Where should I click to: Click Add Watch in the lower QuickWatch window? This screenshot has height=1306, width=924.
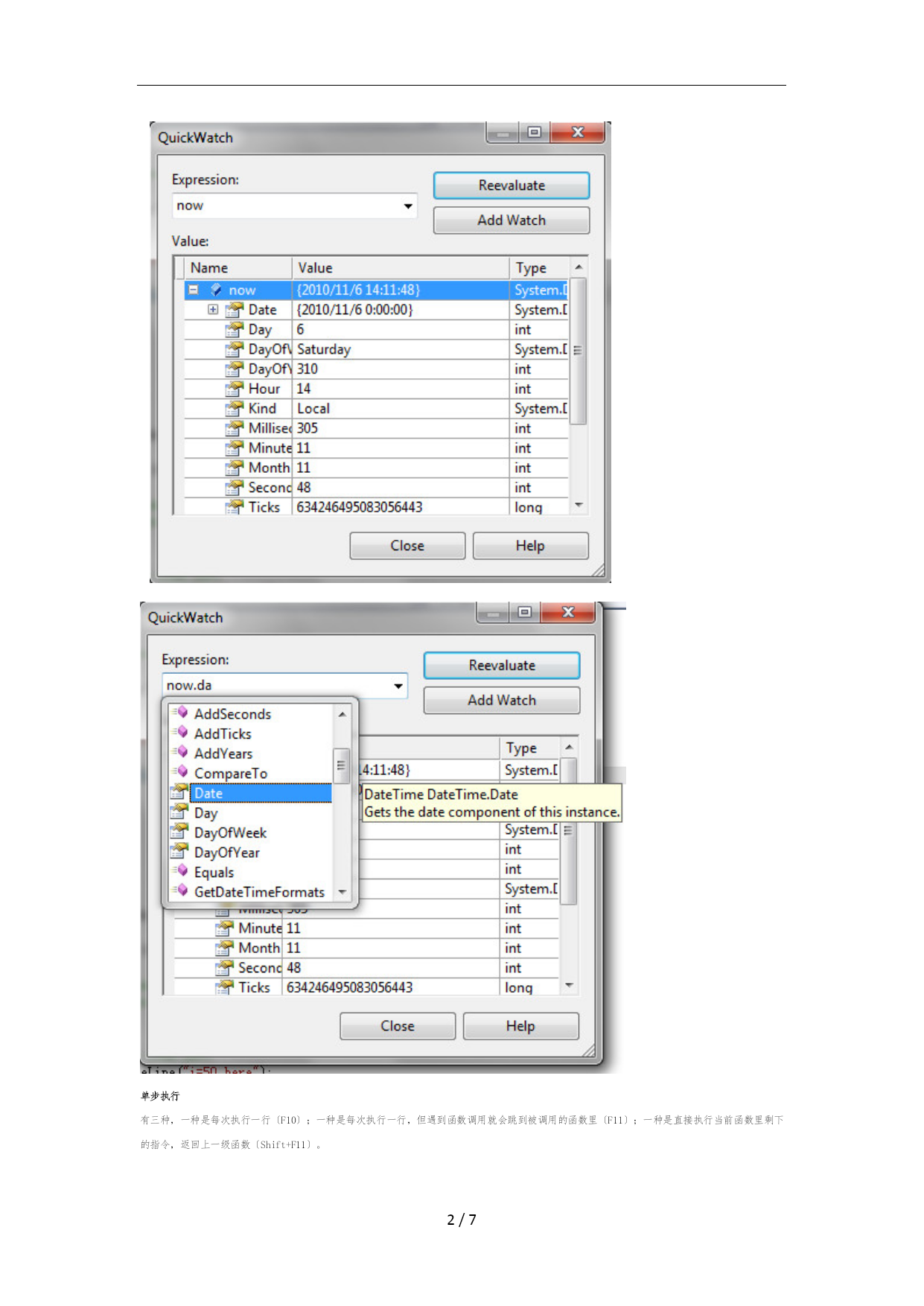coord(502,701)
